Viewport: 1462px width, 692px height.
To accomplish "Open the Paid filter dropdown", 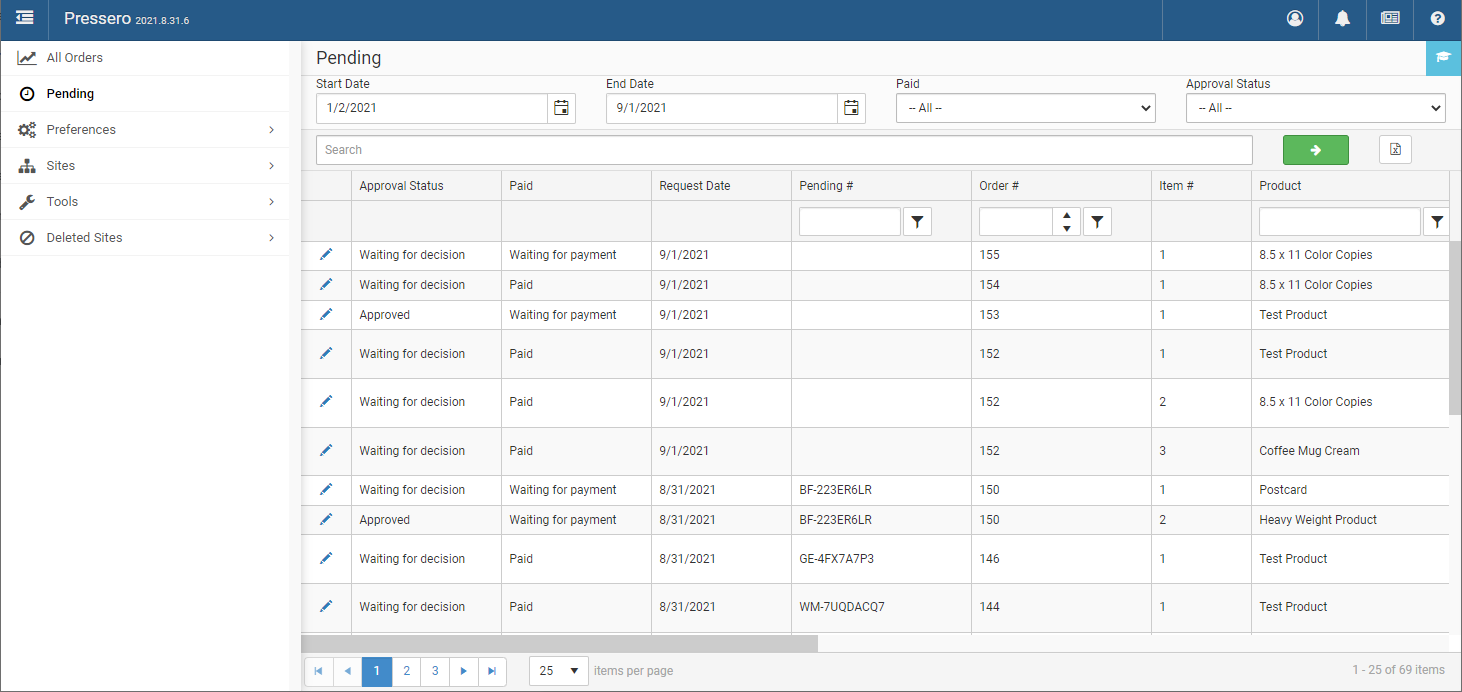I will 1025,108.
